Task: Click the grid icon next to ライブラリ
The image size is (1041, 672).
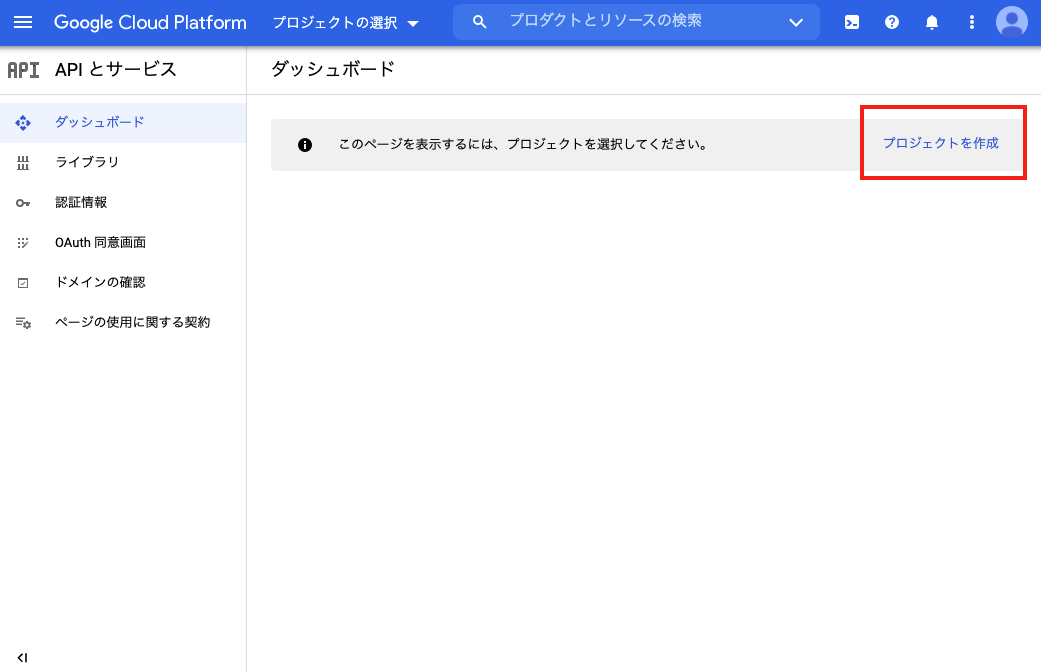Action: tap(22, 162)
